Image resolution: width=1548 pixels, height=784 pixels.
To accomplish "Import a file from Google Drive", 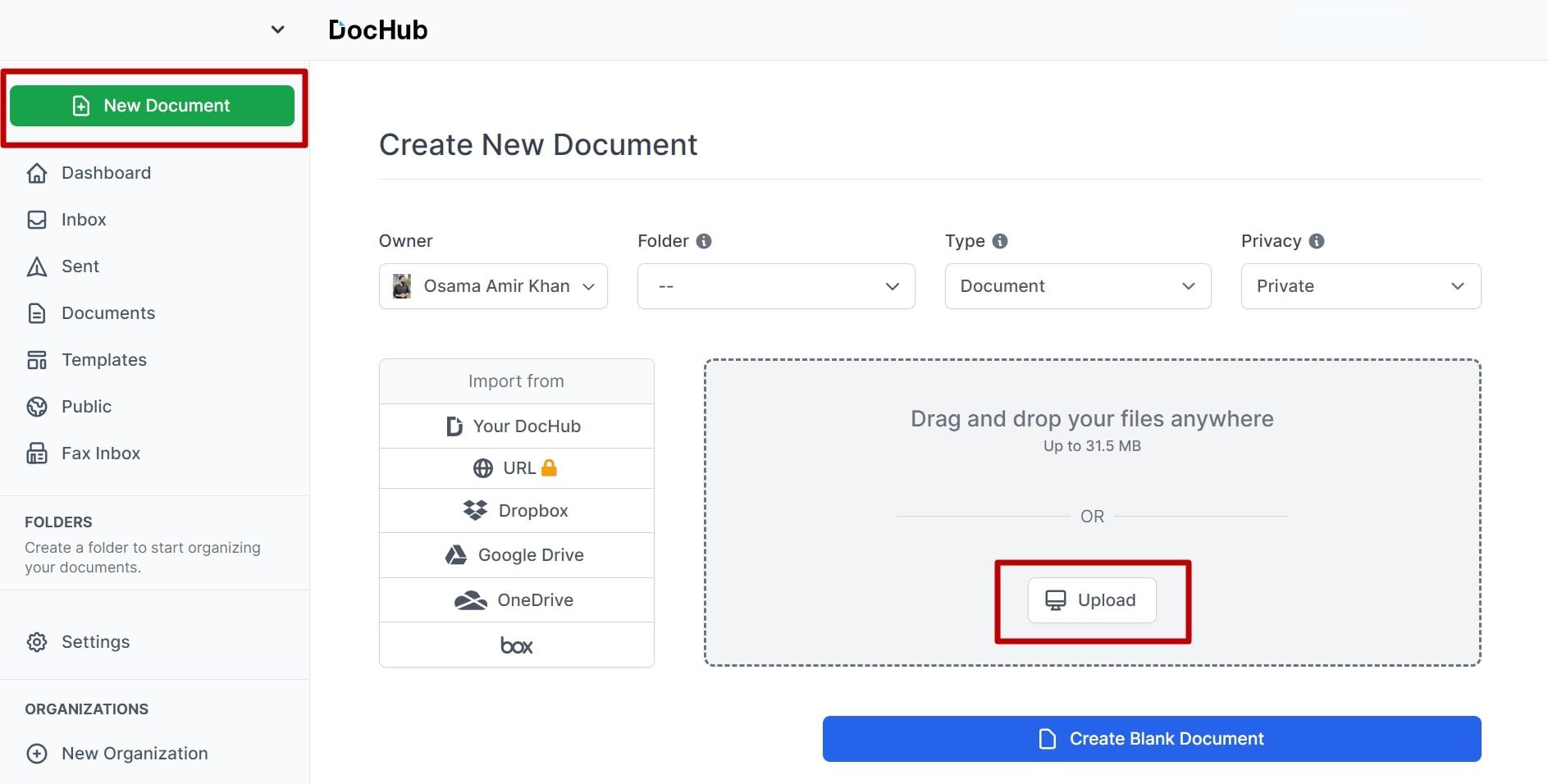I will pos(516,554).
